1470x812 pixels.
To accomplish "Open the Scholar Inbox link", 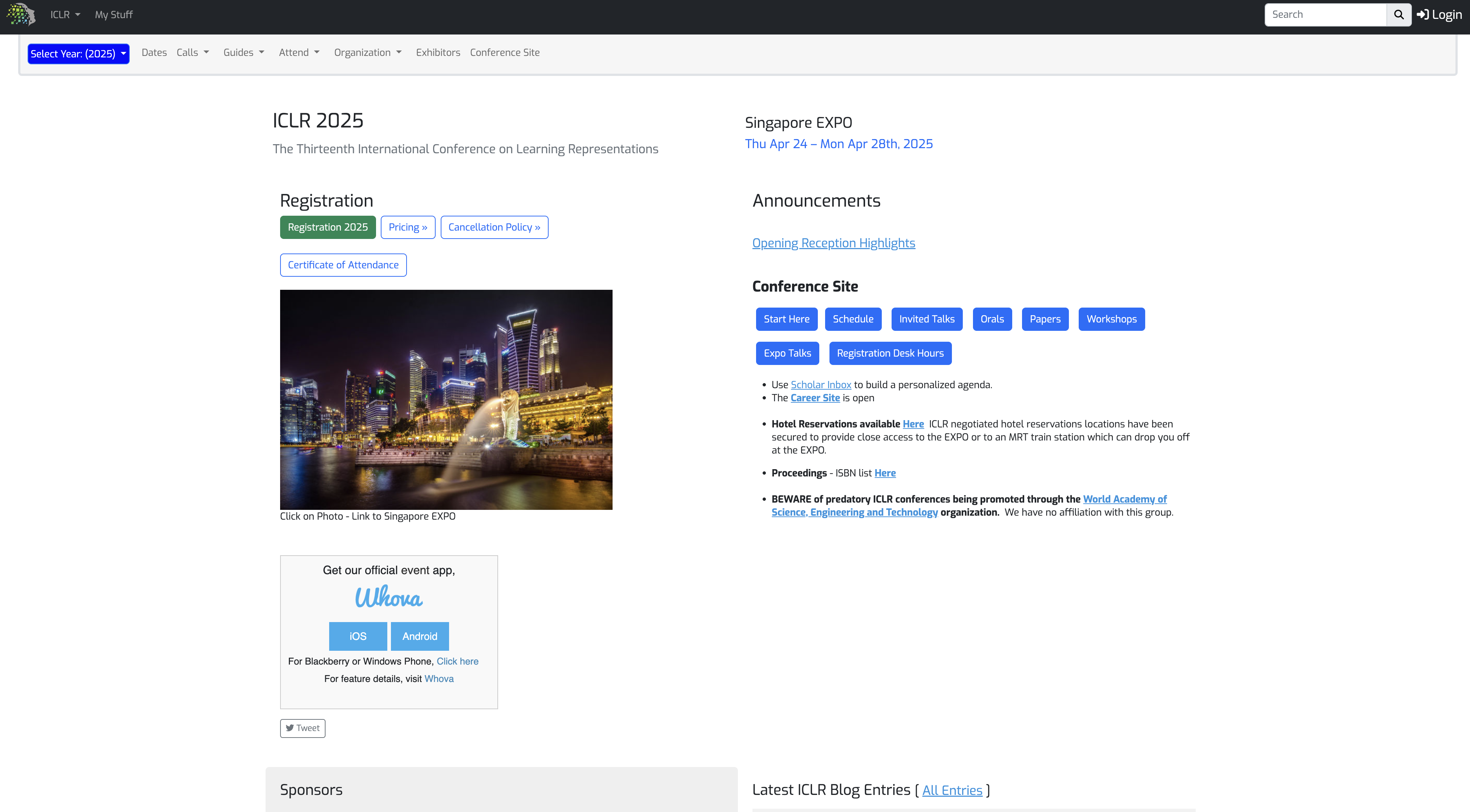I will click(821, 385).
